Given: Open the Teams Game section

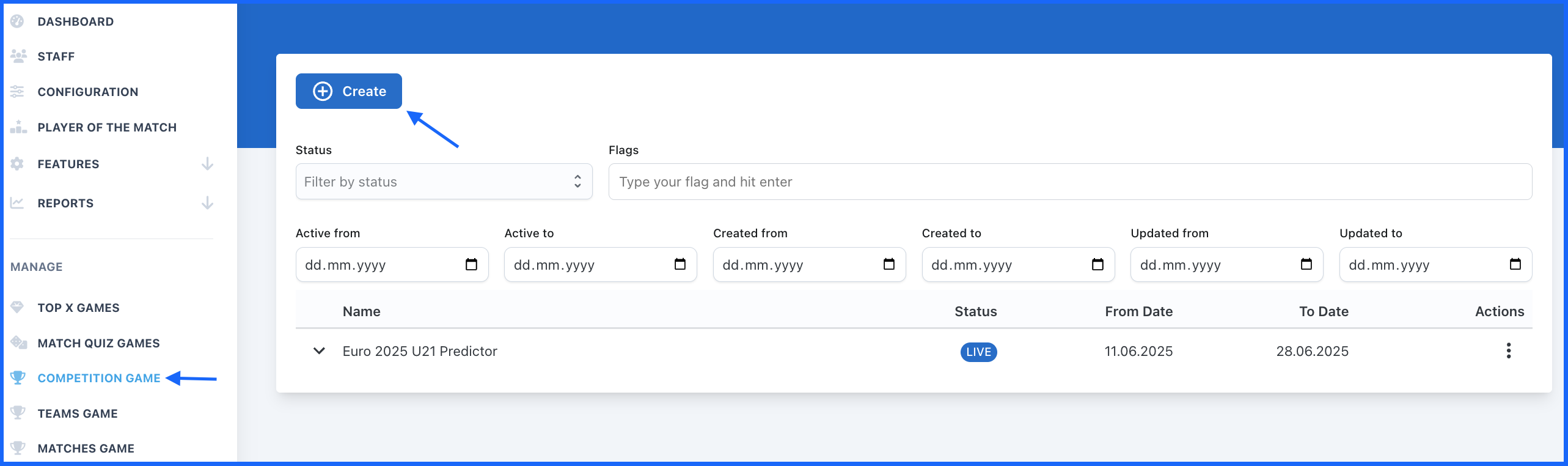Looking at the screenshot, I should pos(78,413).
